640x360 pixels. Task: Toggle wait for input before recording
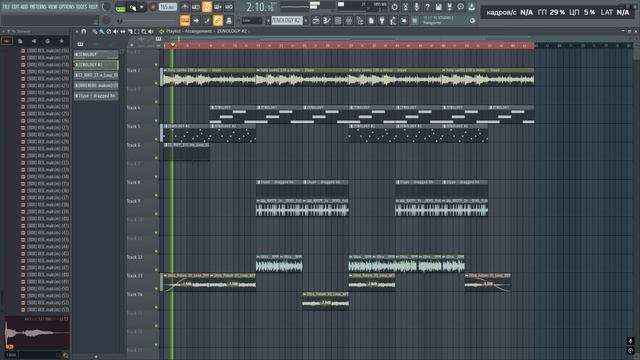coord(196,7)
